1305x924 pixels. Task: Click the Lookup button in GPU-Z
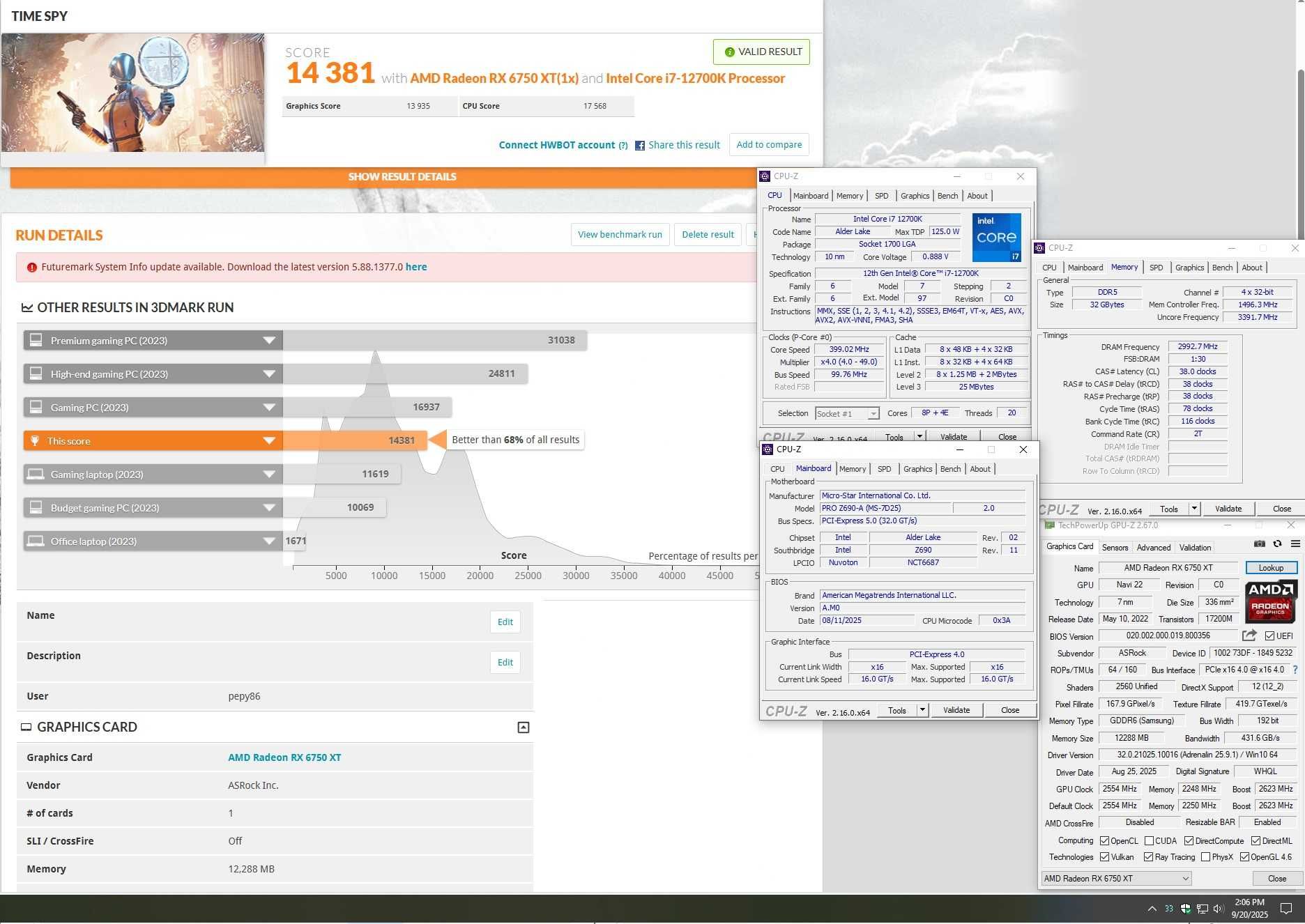click(x=1271, y=568)
